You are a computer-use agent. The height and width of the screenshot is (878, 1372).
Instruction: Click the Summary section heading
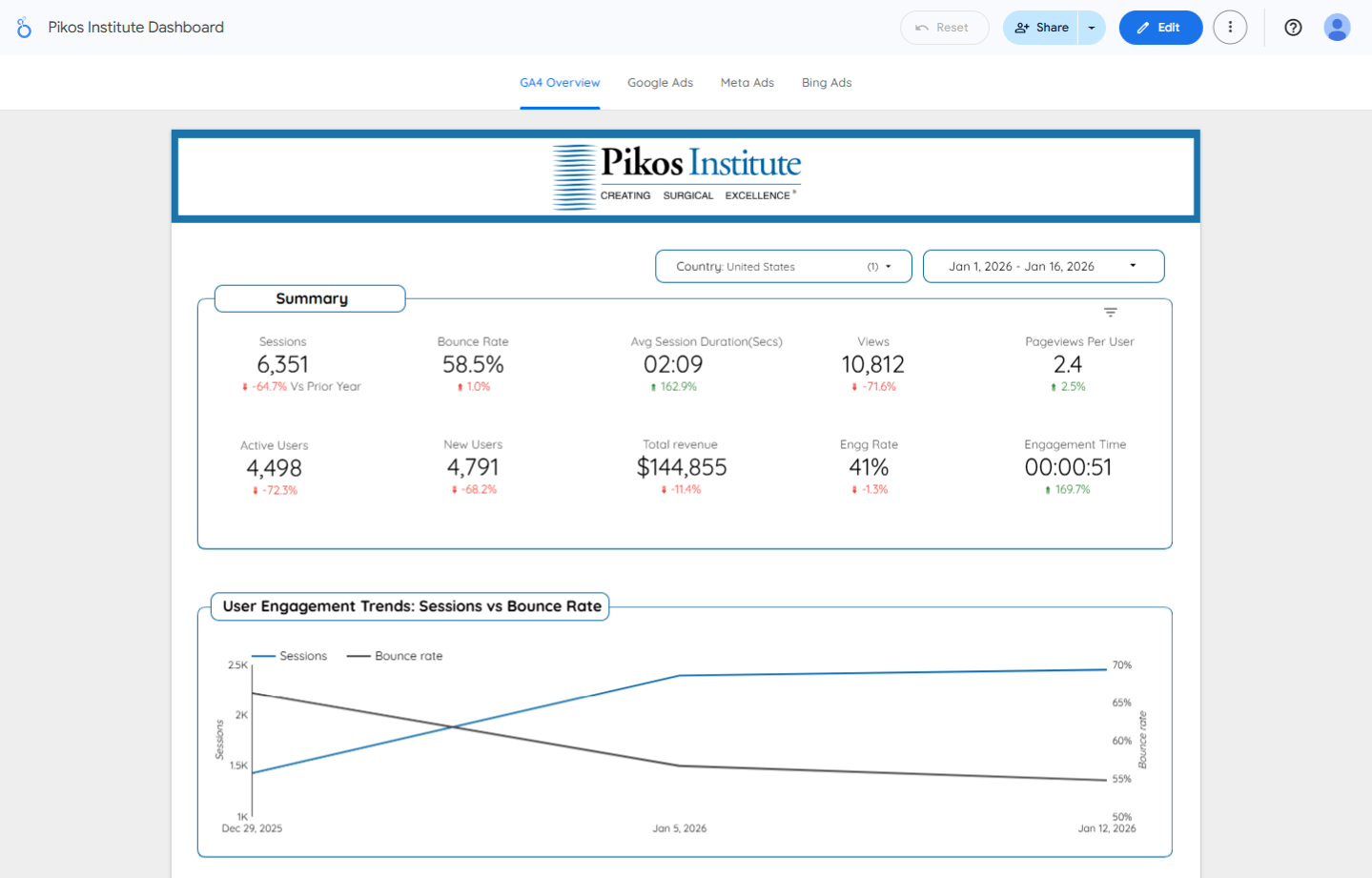(312, 298)
